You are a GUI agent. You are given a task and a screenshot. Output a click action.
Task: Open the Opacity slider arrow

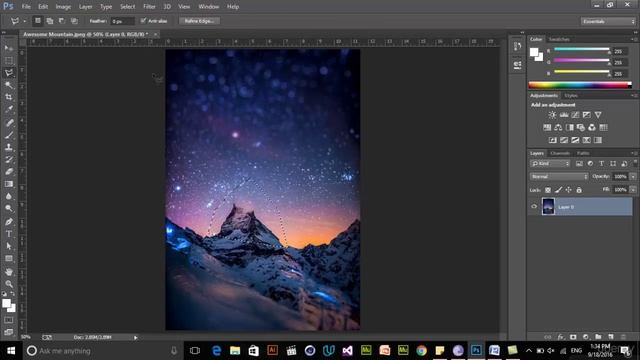pyautogui.click(x=633, y=177)
